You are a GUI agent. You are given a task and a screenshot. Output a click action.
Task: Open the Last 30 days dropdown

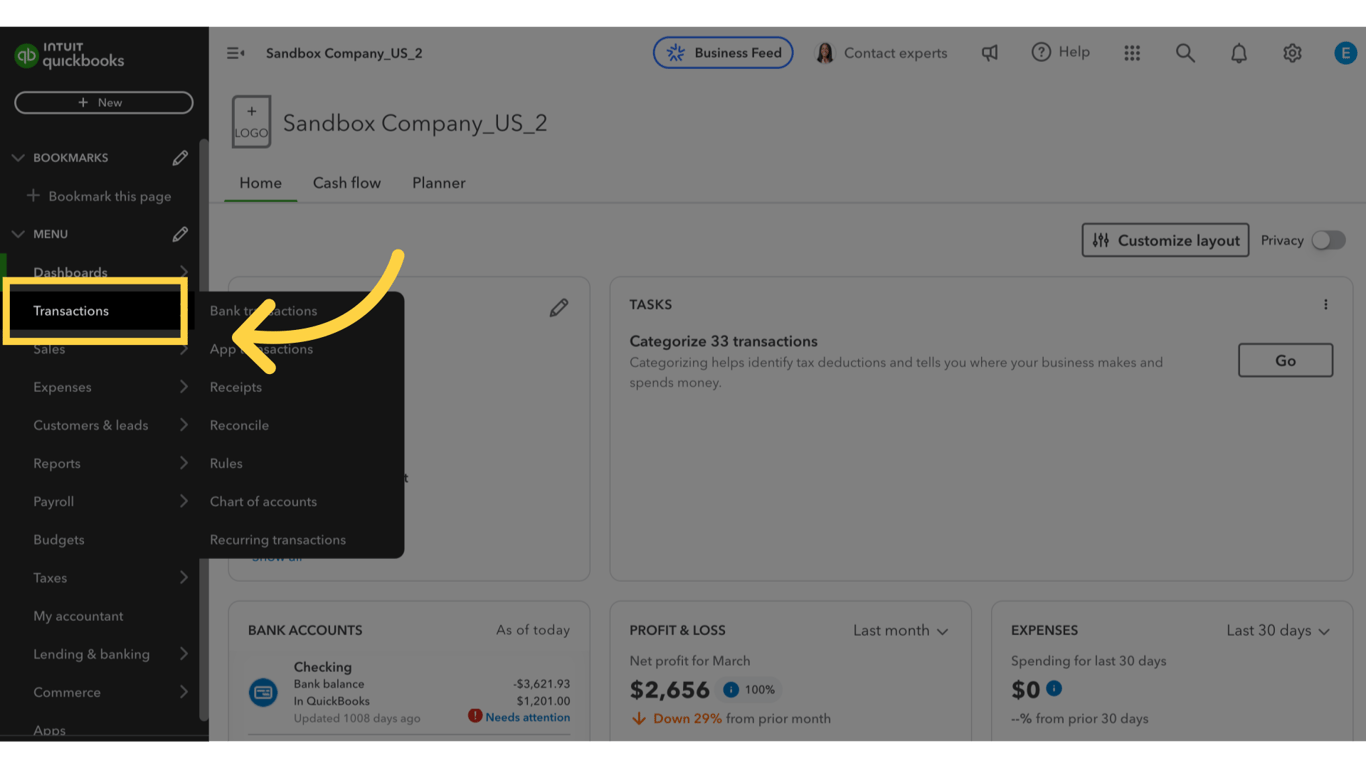pos(1279,630)
